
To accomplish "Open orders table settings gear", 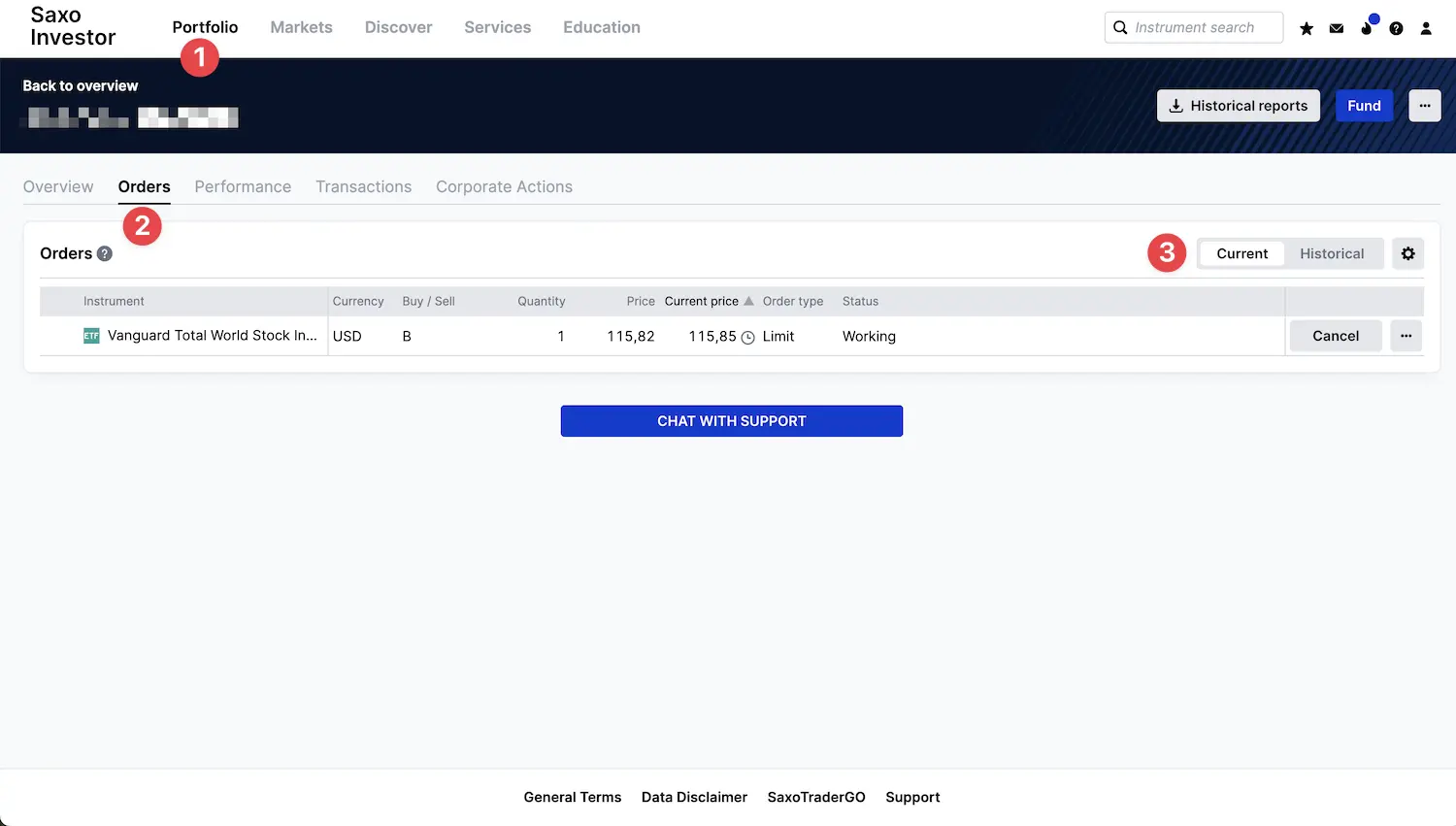I will tap(1408, 253).
